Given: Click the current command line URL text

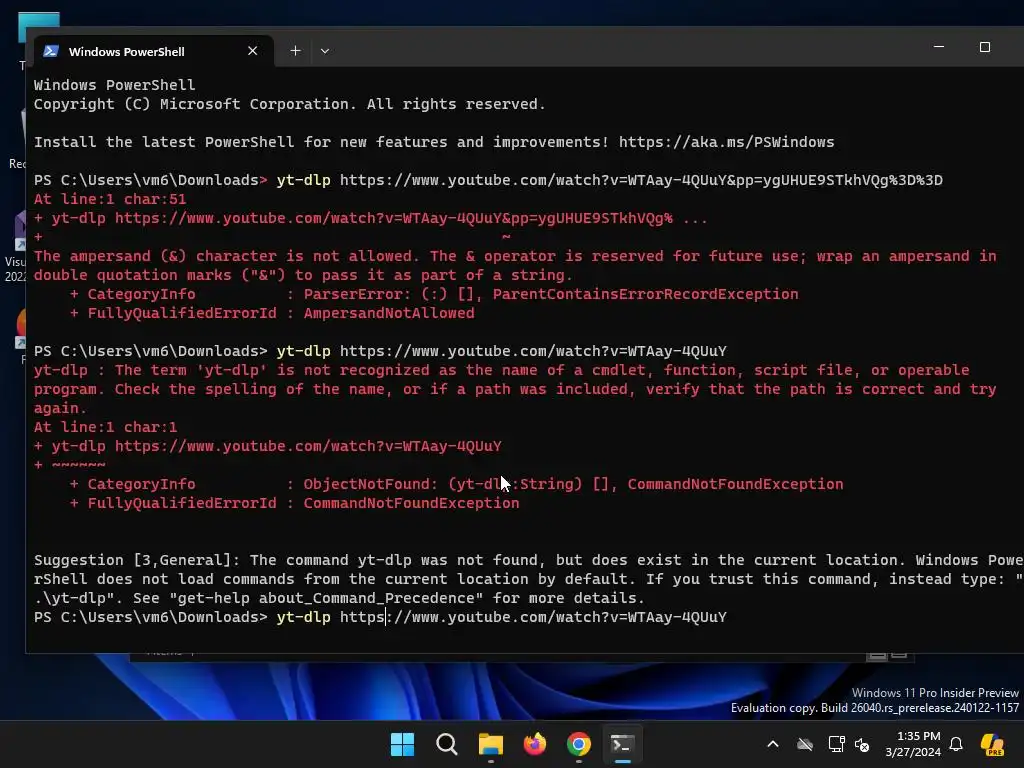Looking at the screenshot, I should 533,617.
